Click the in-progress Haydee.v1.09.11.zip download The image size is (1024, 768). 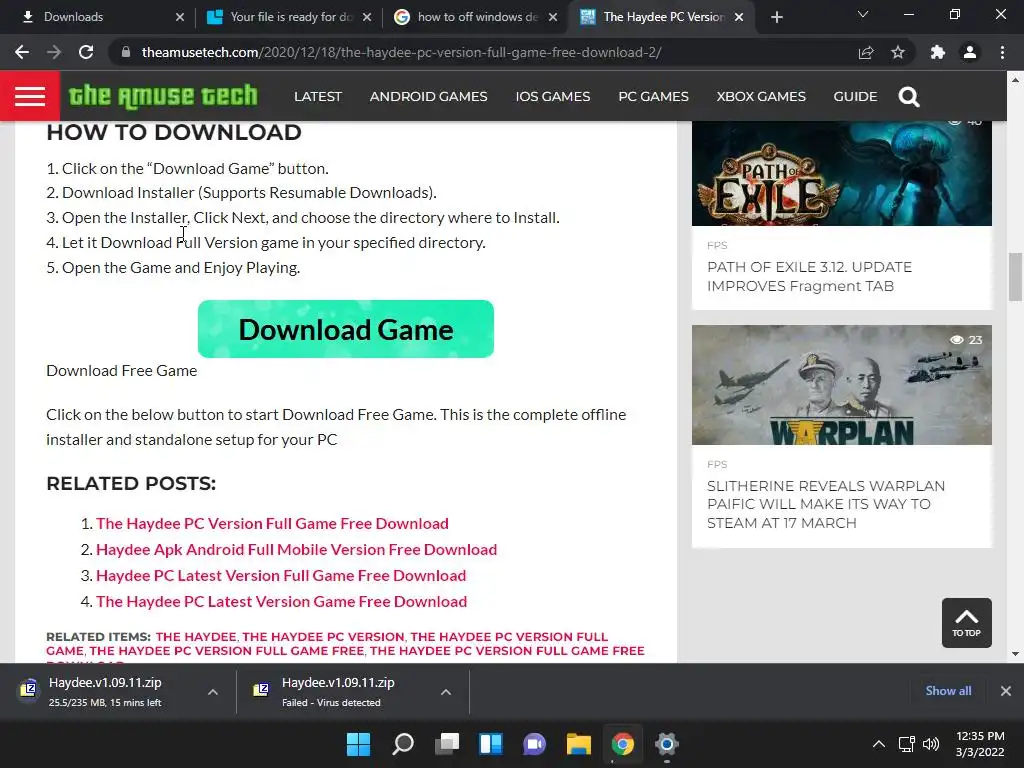tap(104, 692)
